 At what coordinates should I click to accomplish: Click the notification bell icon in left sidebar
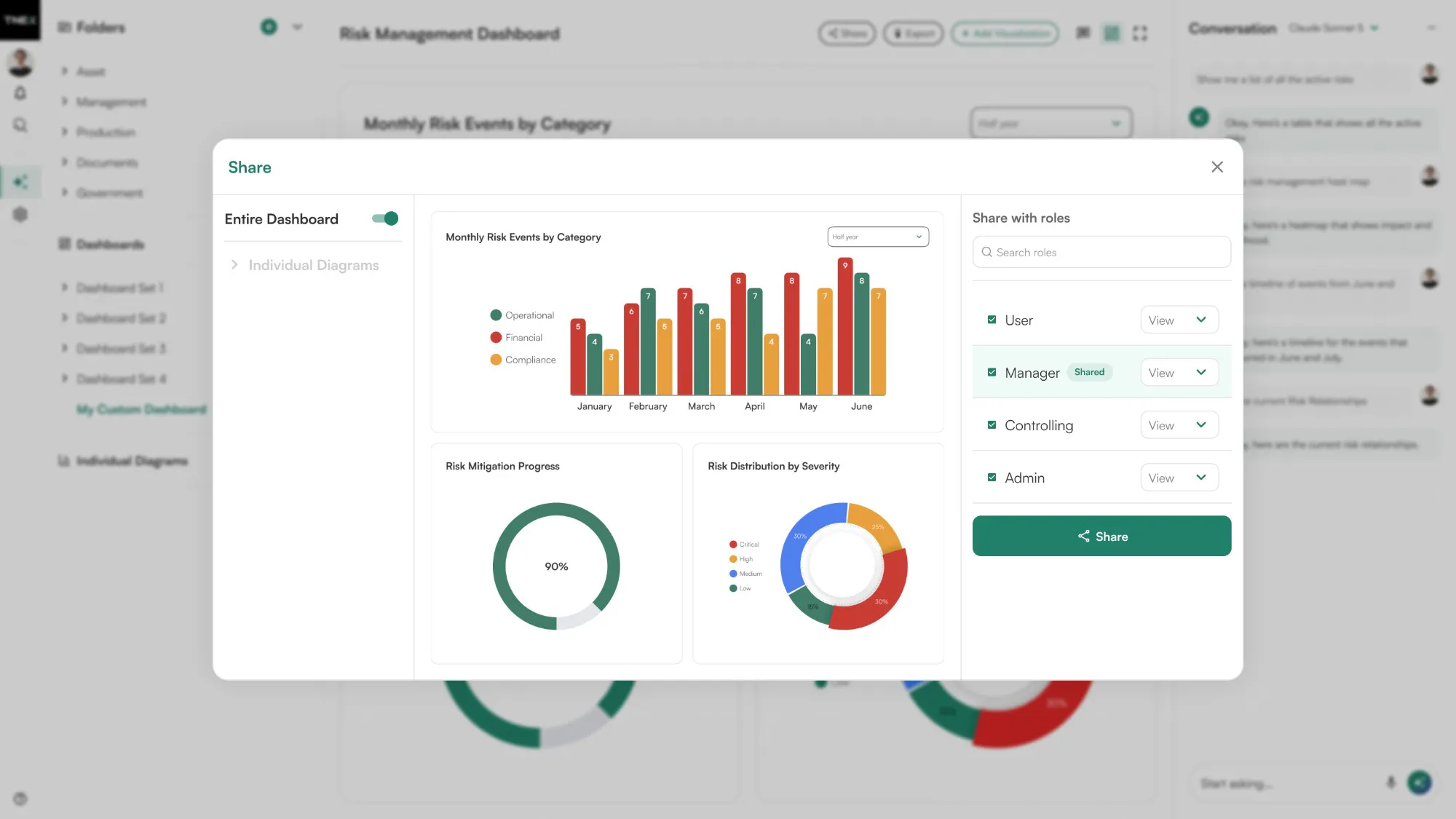tap(20, 93)
